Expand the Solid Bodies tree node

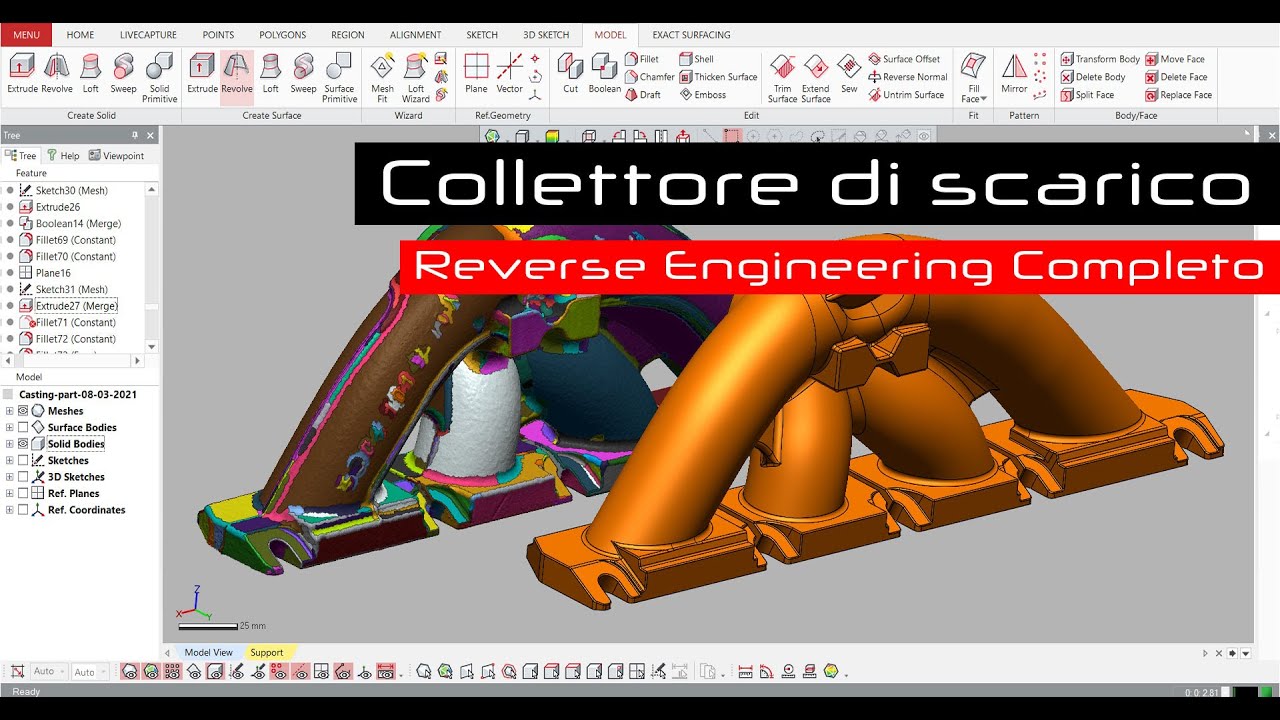[x=10, y=444]
